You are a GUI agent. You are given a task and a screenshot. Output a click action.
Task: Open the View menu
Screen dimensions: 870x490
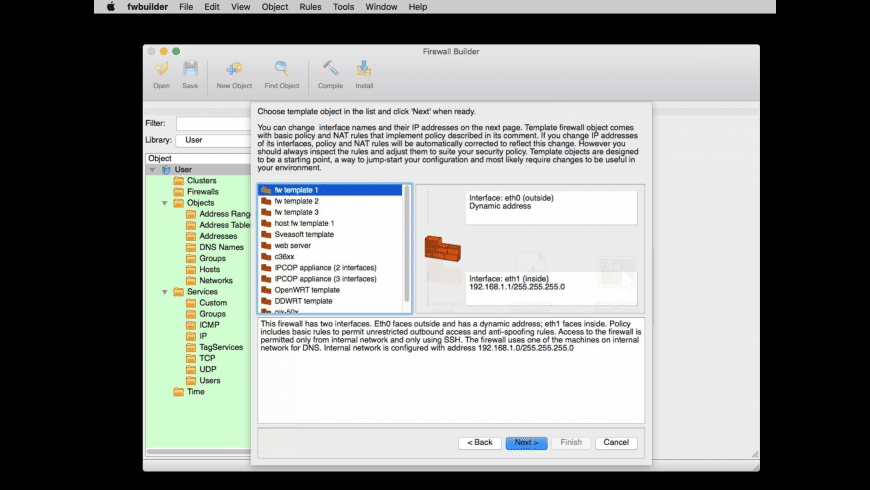240,7
